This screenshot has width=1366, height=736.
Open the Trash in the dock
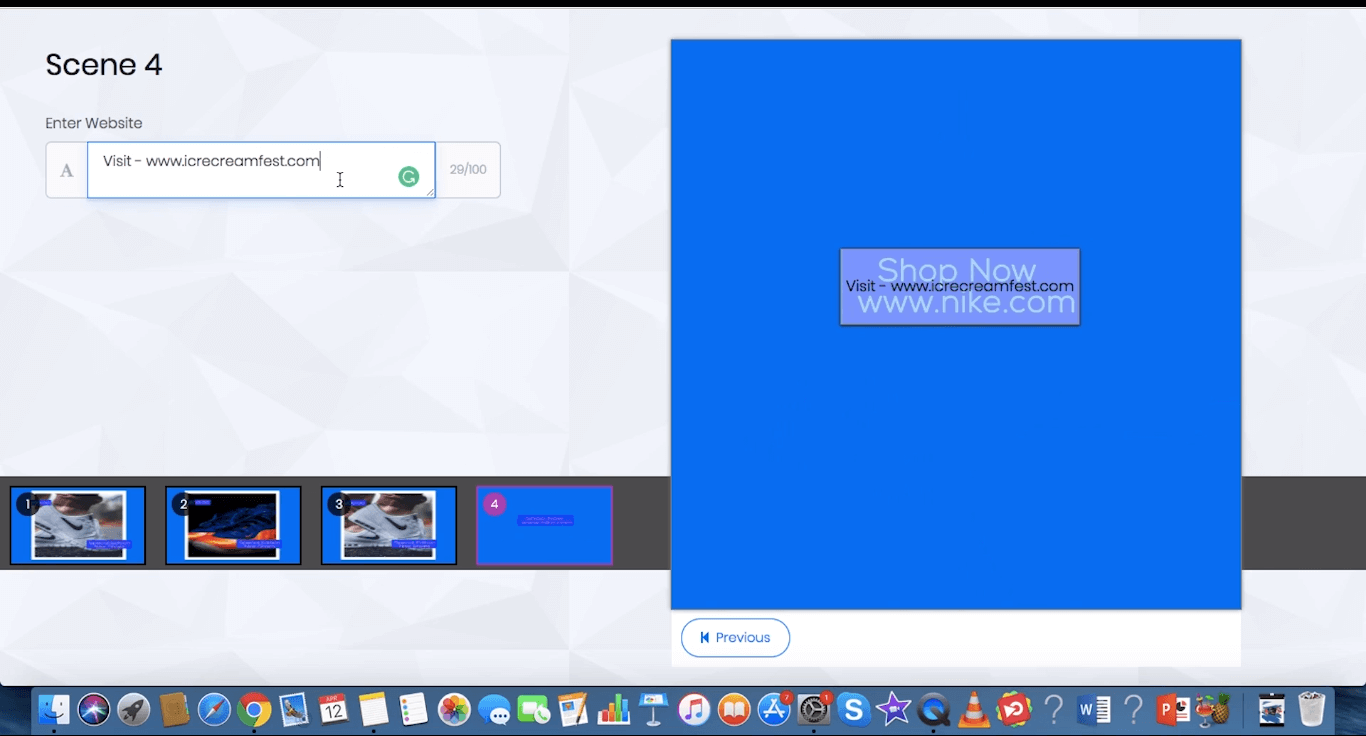(x=1312, y=710)
